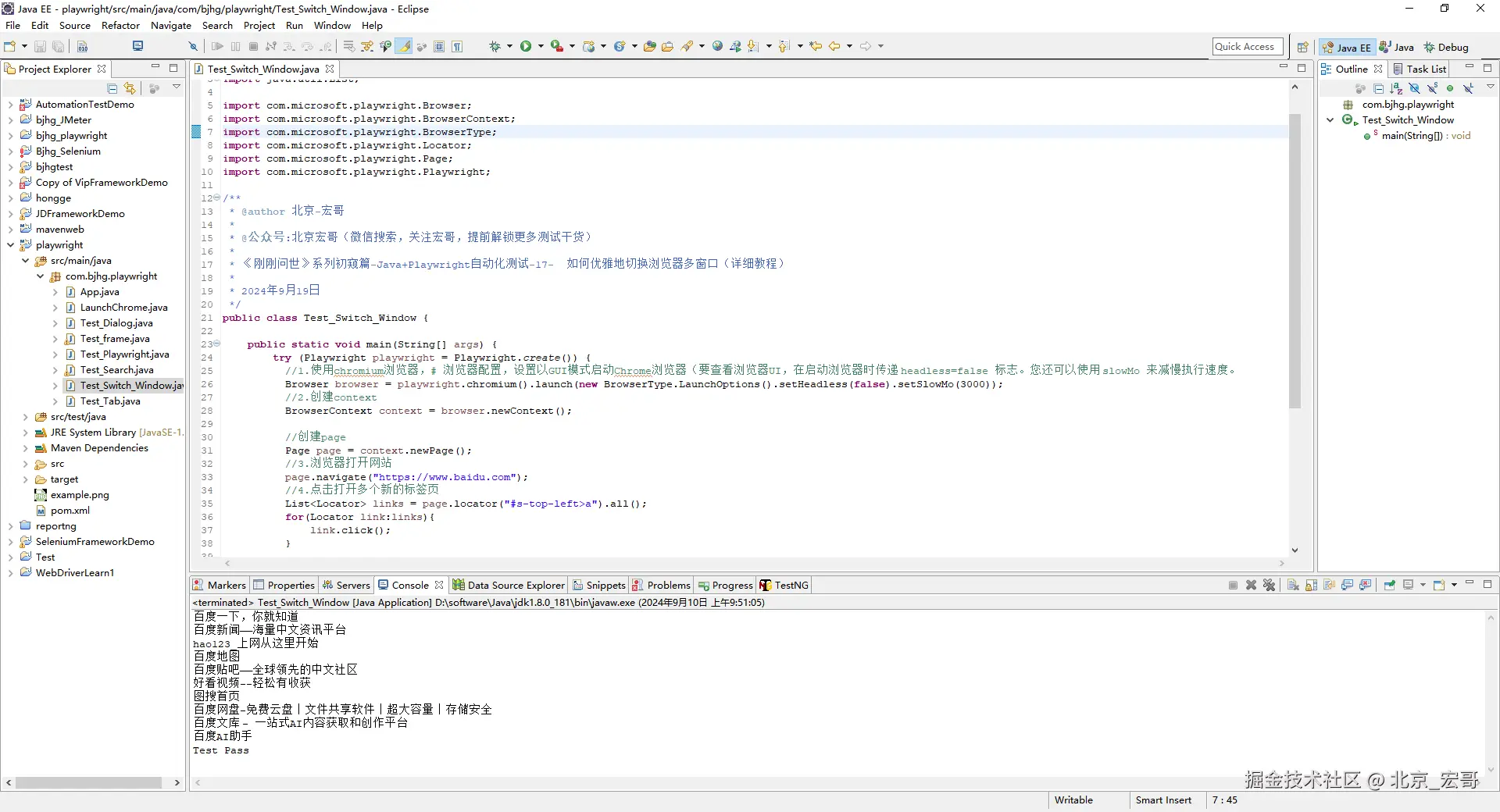Collapse the com.bjhg.playwright package node
Viewport: 1500px width, 812px height.
pos(40,276)
